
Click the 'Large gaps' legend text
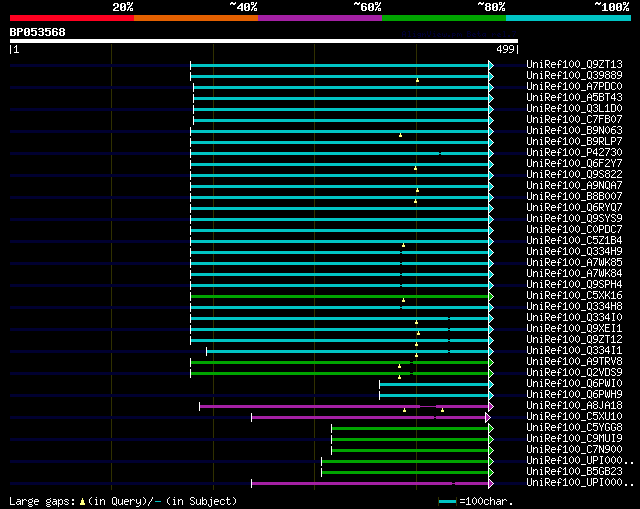[x=42, y=501]
